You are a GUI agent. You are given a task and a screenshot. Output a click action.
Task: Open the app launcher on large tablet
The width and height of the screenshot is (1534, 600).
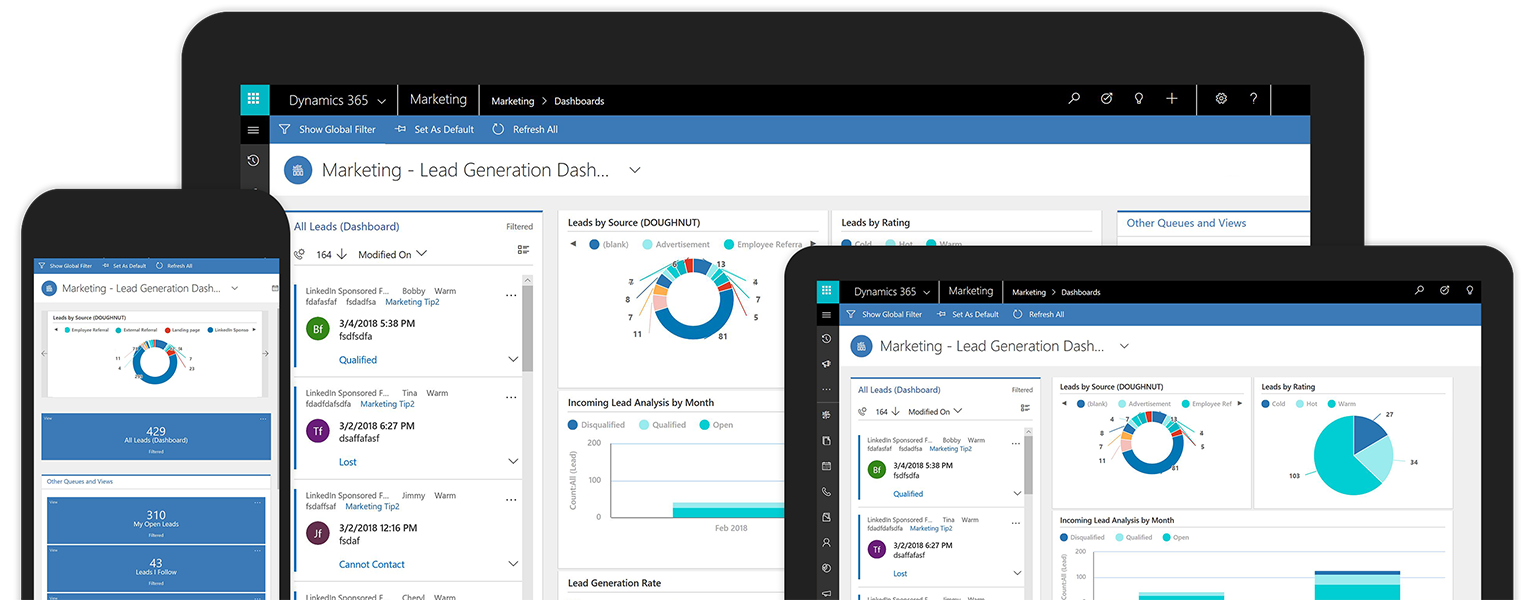point(254,99)
